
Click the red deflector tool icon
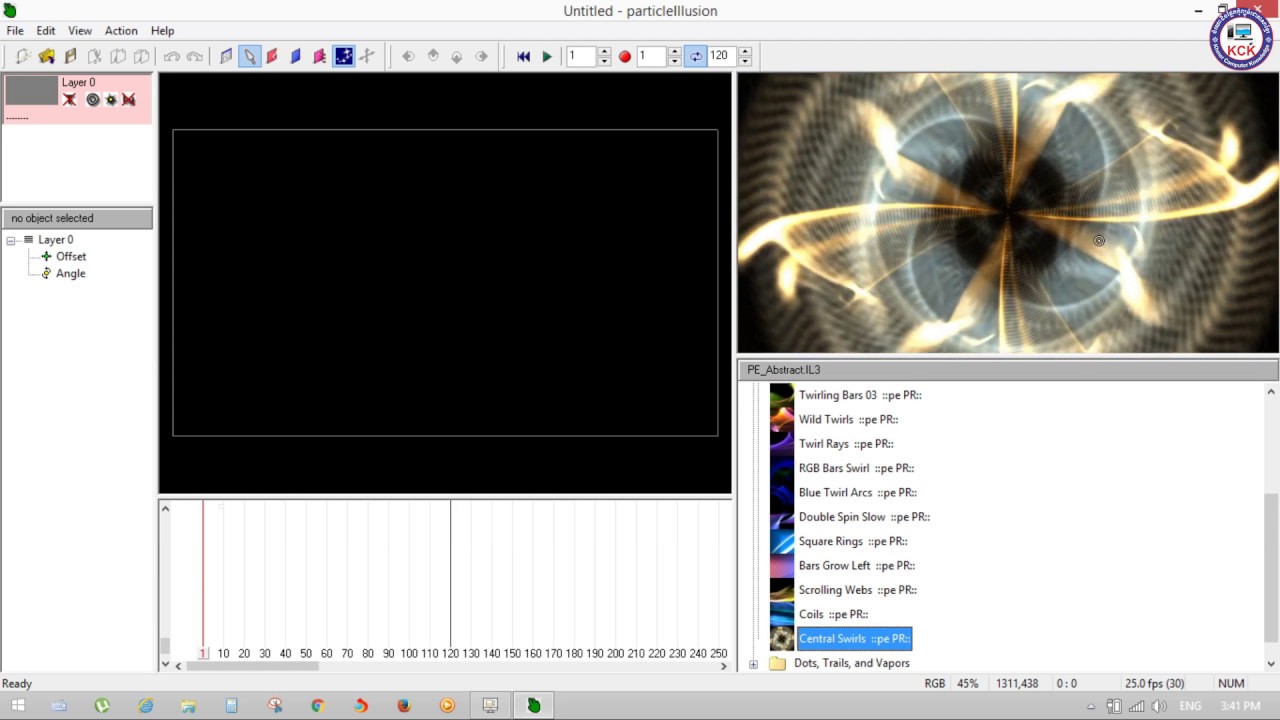(x=272, y=57)
